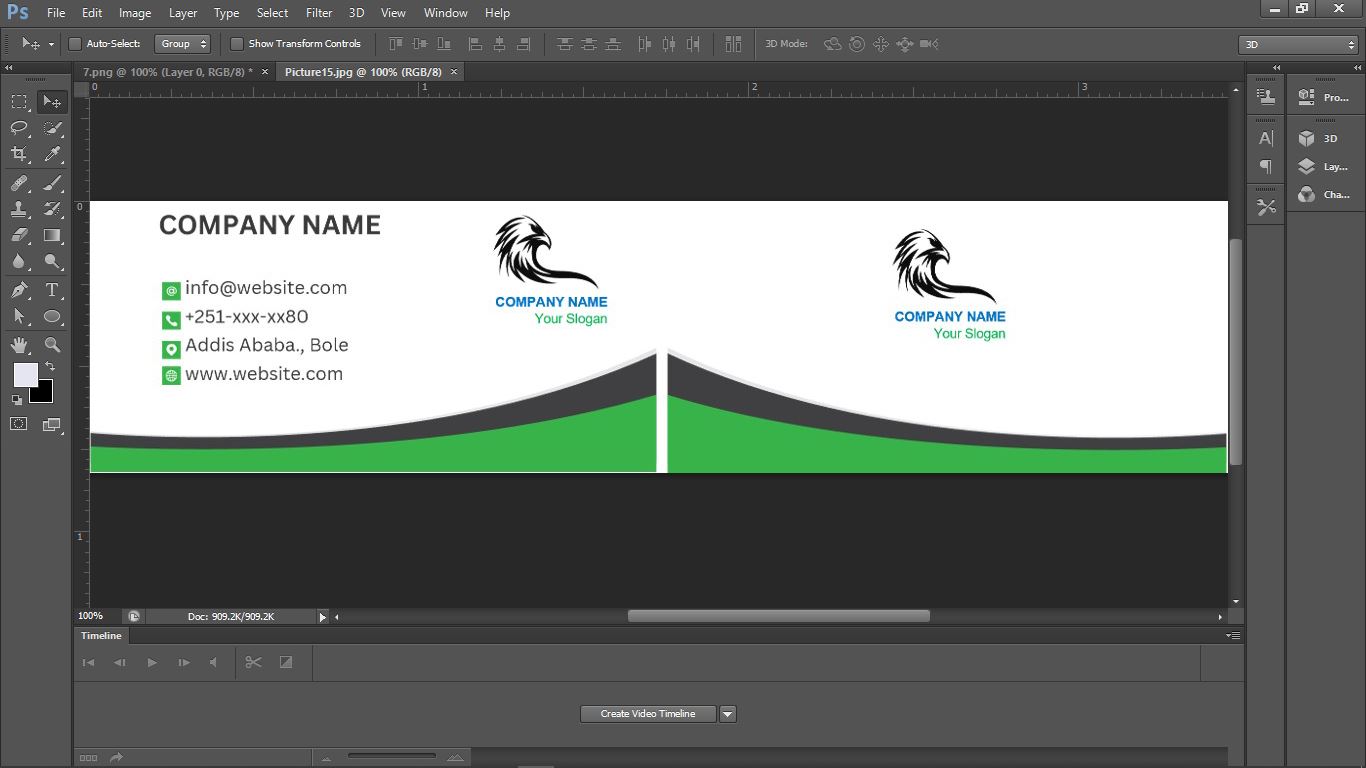
Task: Open the Tool Presets panel icon
Action: point(1266,207)
